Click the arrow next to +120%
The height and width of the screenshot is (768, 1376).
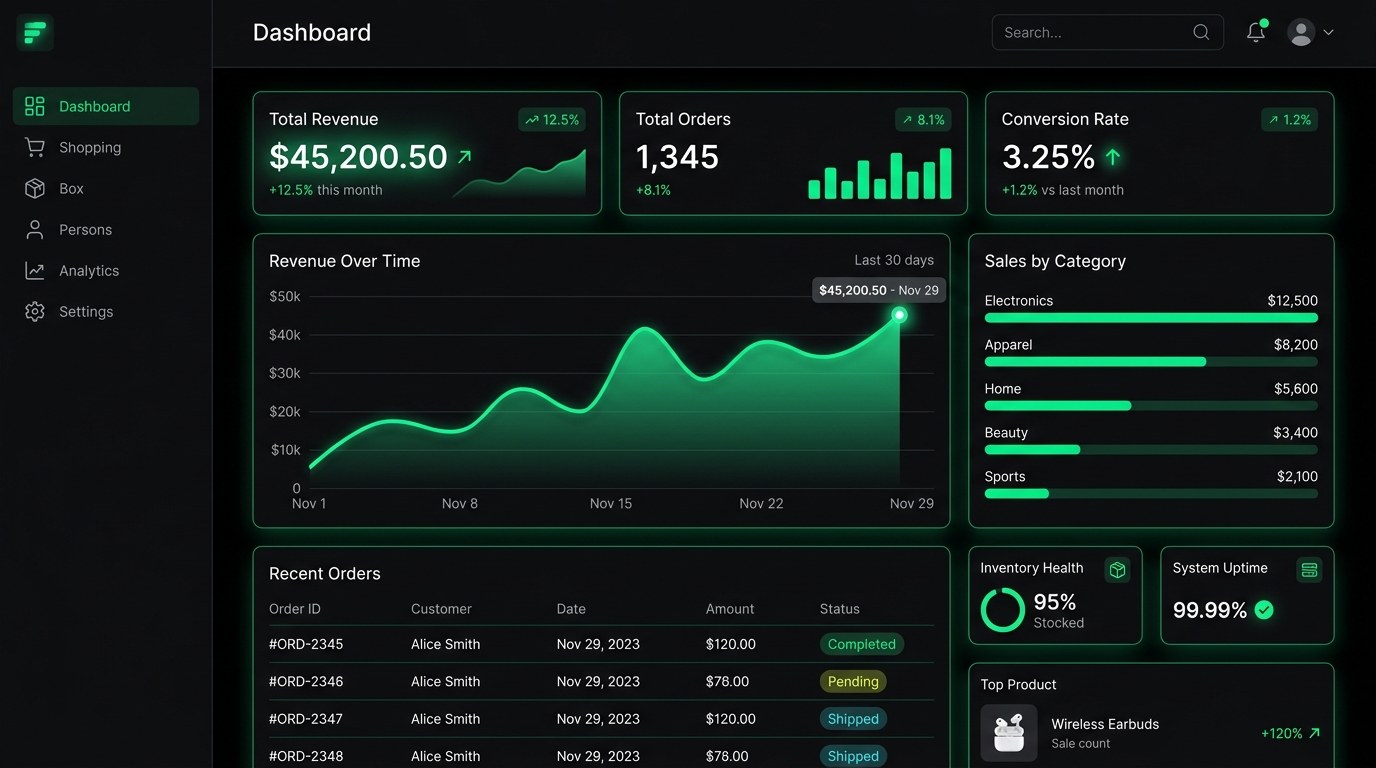point(1314,733)
